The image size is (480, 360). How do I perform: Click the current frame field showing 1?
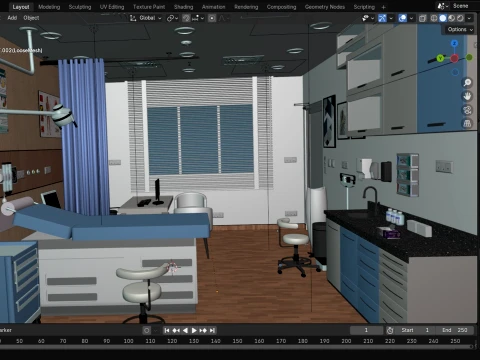366,330
